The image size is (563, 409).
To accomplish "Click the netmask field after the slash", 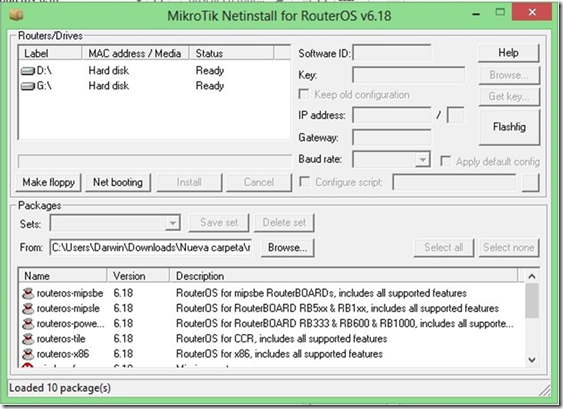I will coord(455,115).
